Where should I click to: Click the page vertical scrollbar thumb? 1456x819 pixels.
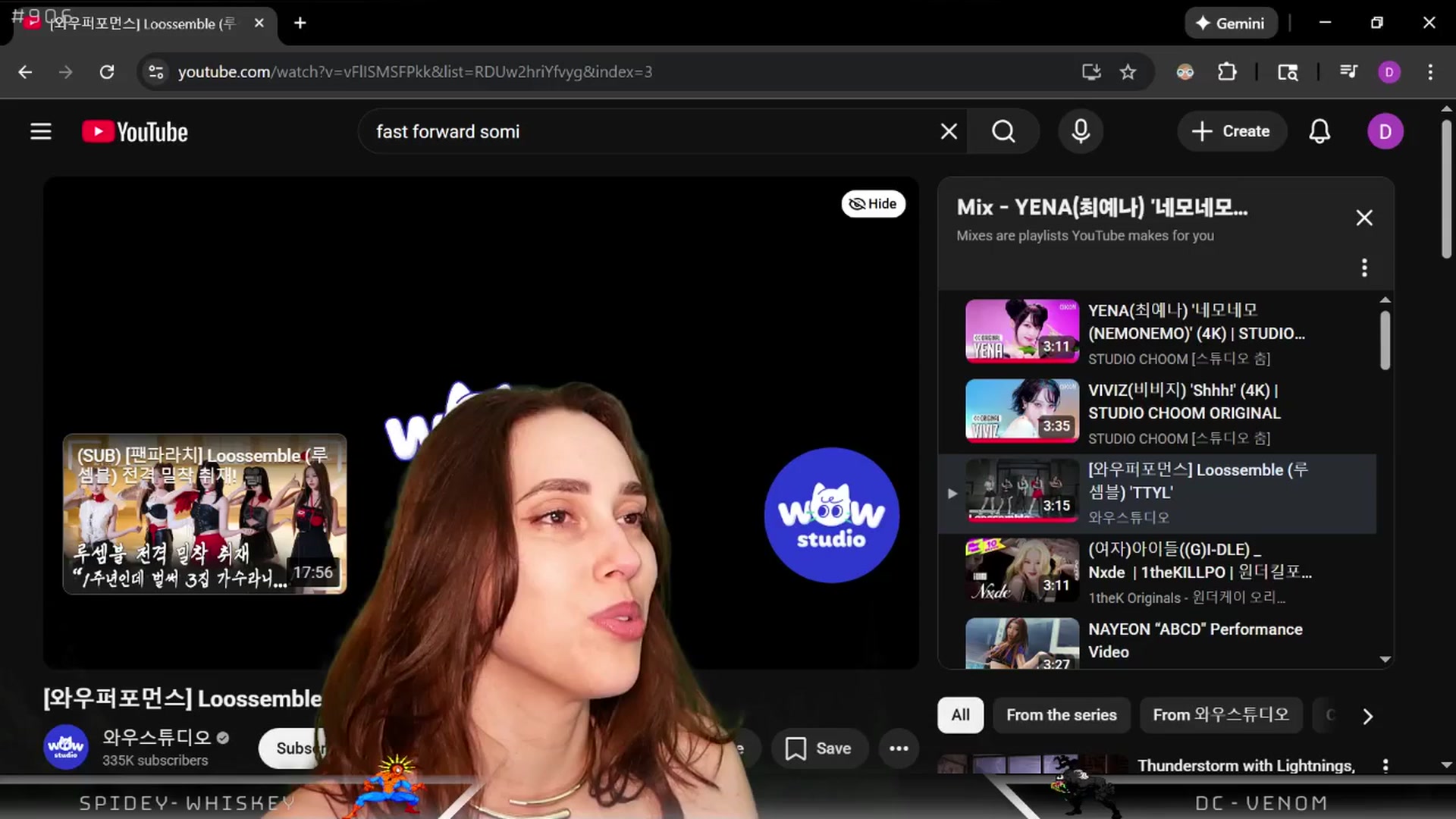[x=1446, y=188]
